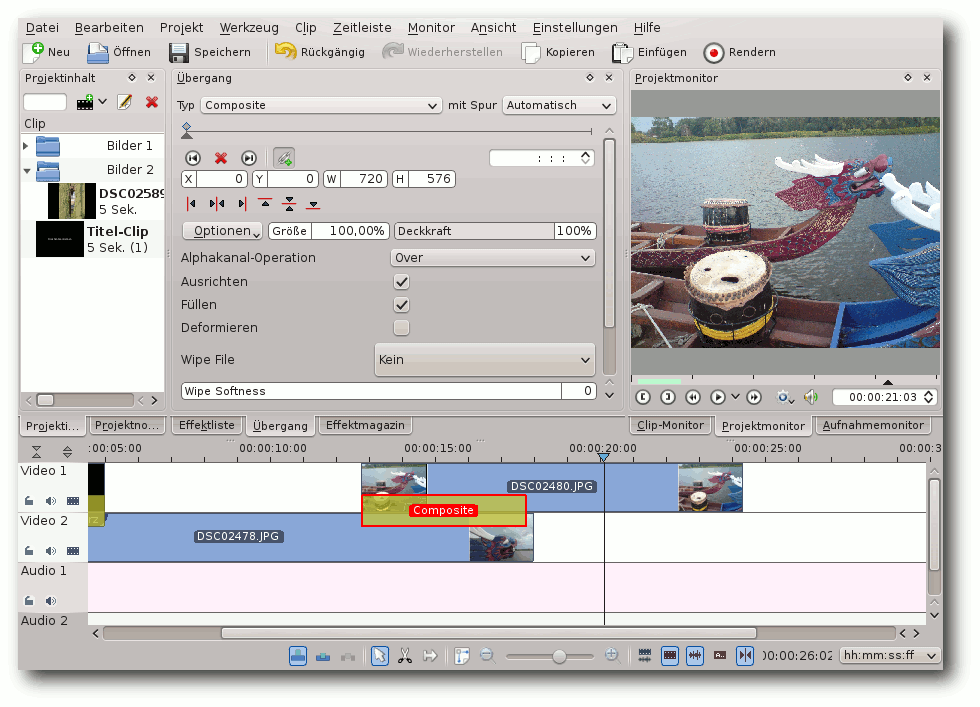Open the Zeitleiste menu
Viewport: 980px width, 707px height.
point(362,28)
